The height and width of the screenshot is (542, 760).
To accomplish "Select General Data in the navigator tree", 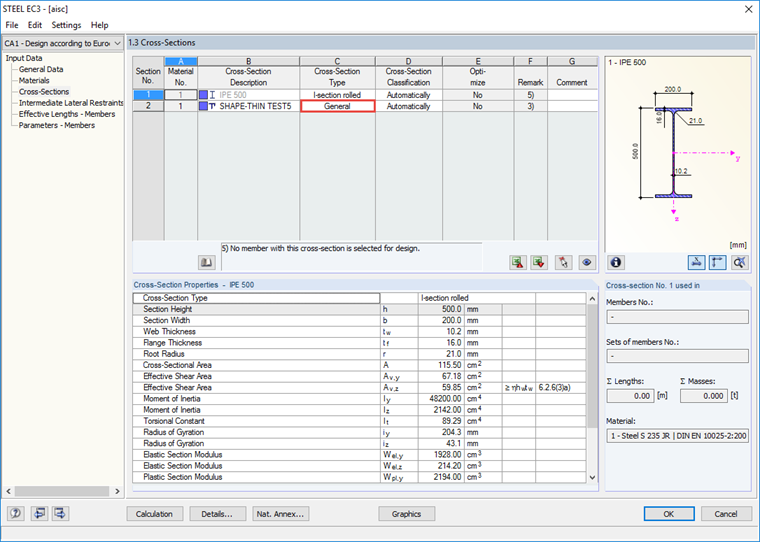I will 41,69.
